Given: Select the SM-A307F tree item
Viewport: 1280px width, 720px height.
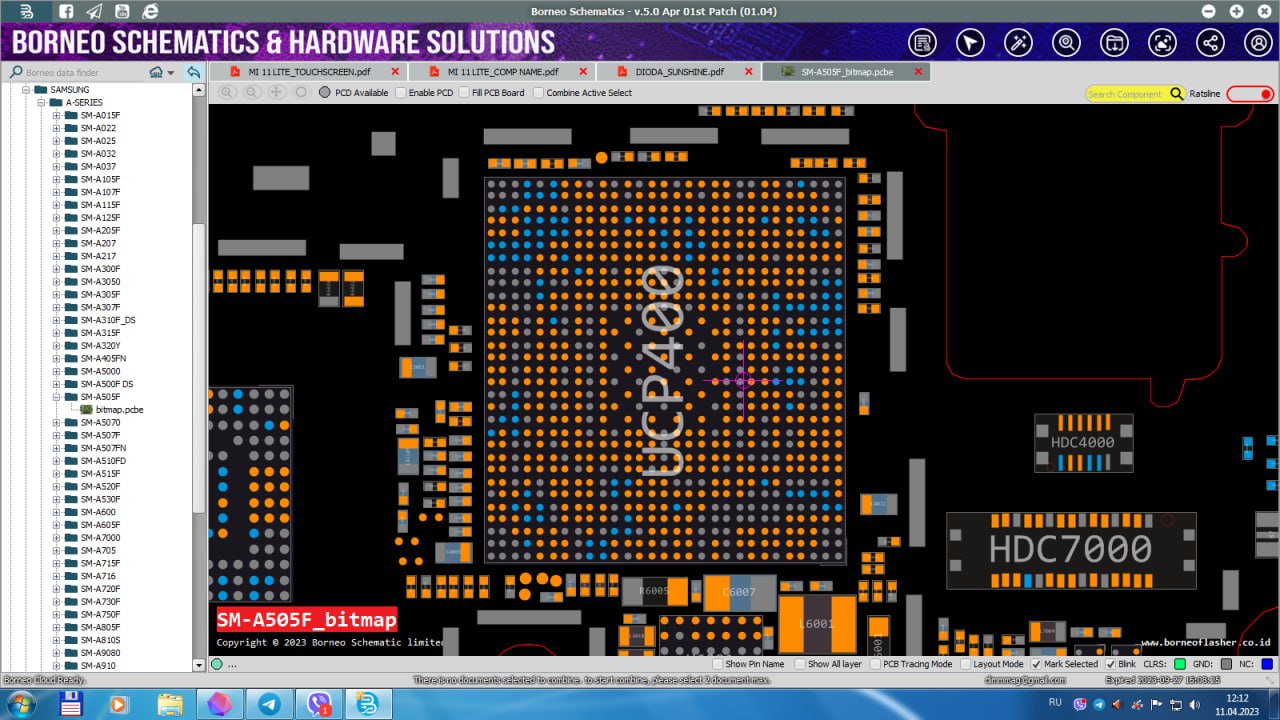Looking at the screenshot, I should 100,307.
